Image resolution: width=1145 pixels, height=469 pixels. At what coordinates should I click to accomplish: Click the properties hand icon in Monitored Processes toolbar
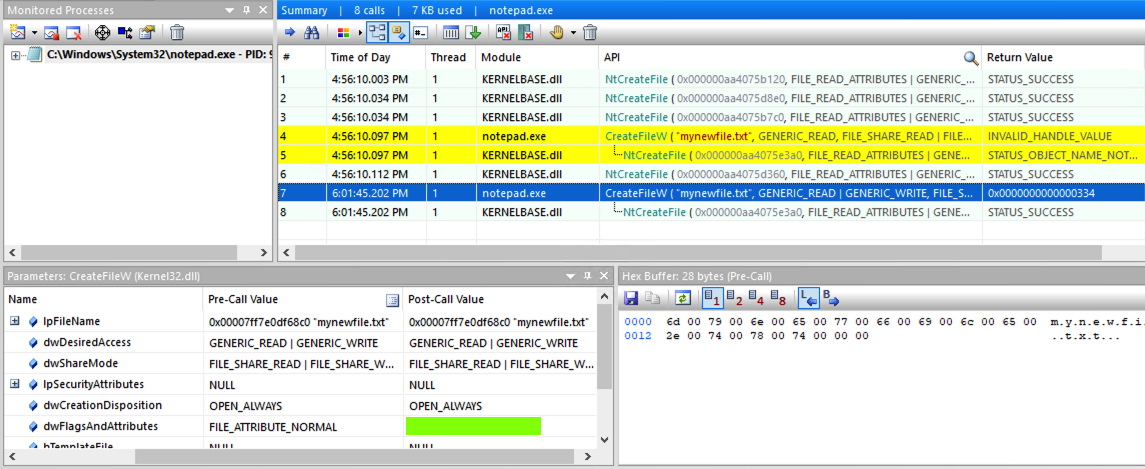point(147,32)
